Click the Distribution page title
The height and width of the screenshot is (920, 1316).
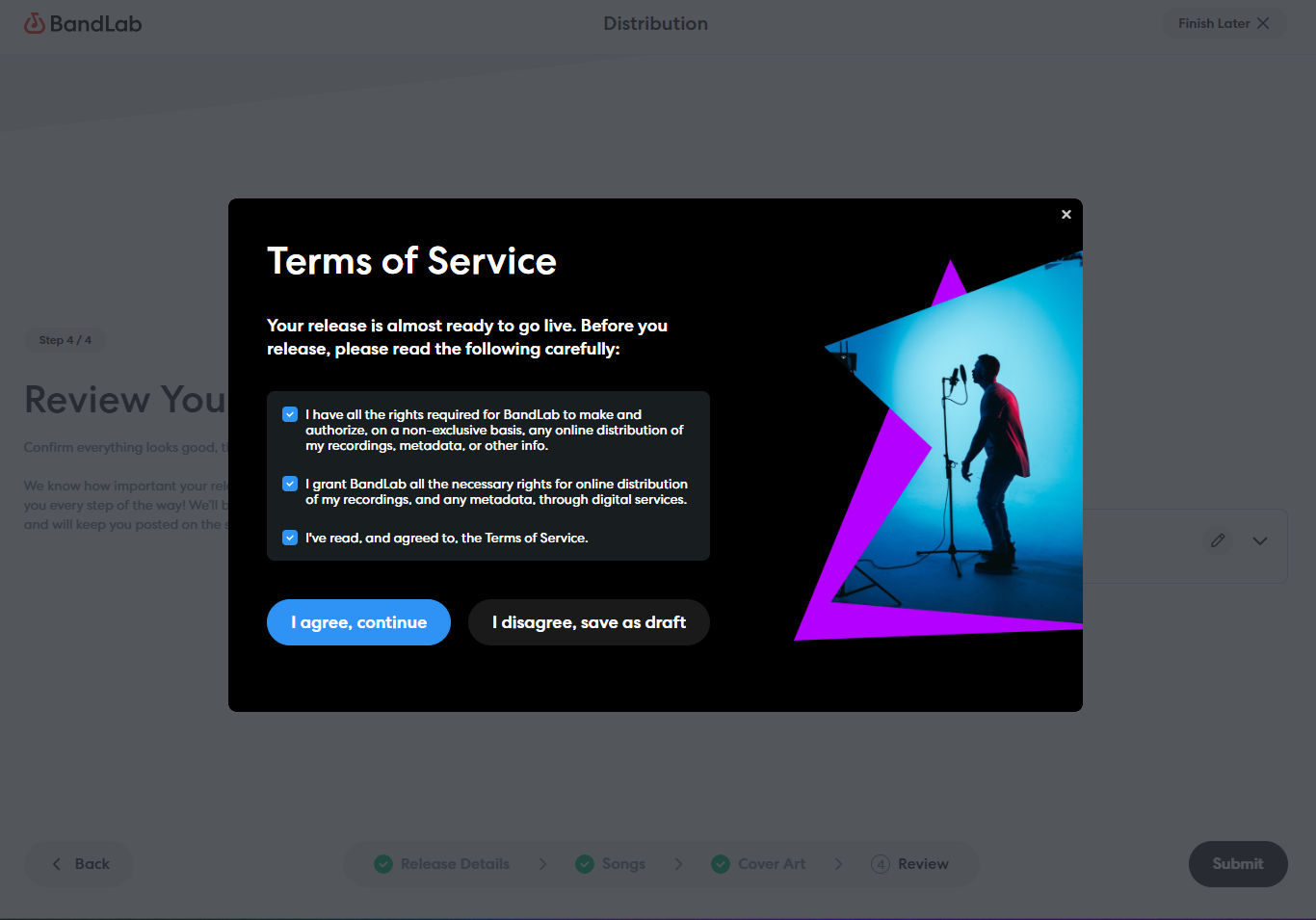[656, 23]
